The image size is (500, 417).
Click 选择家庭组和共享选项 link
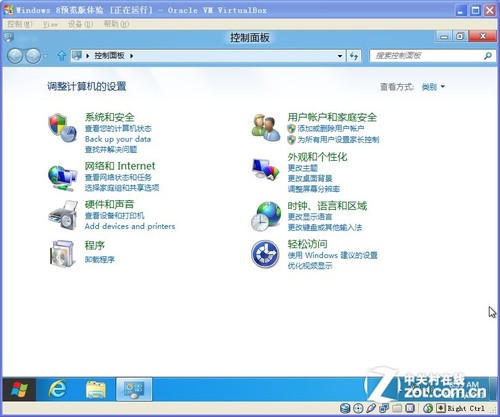(x=122, y=188)
